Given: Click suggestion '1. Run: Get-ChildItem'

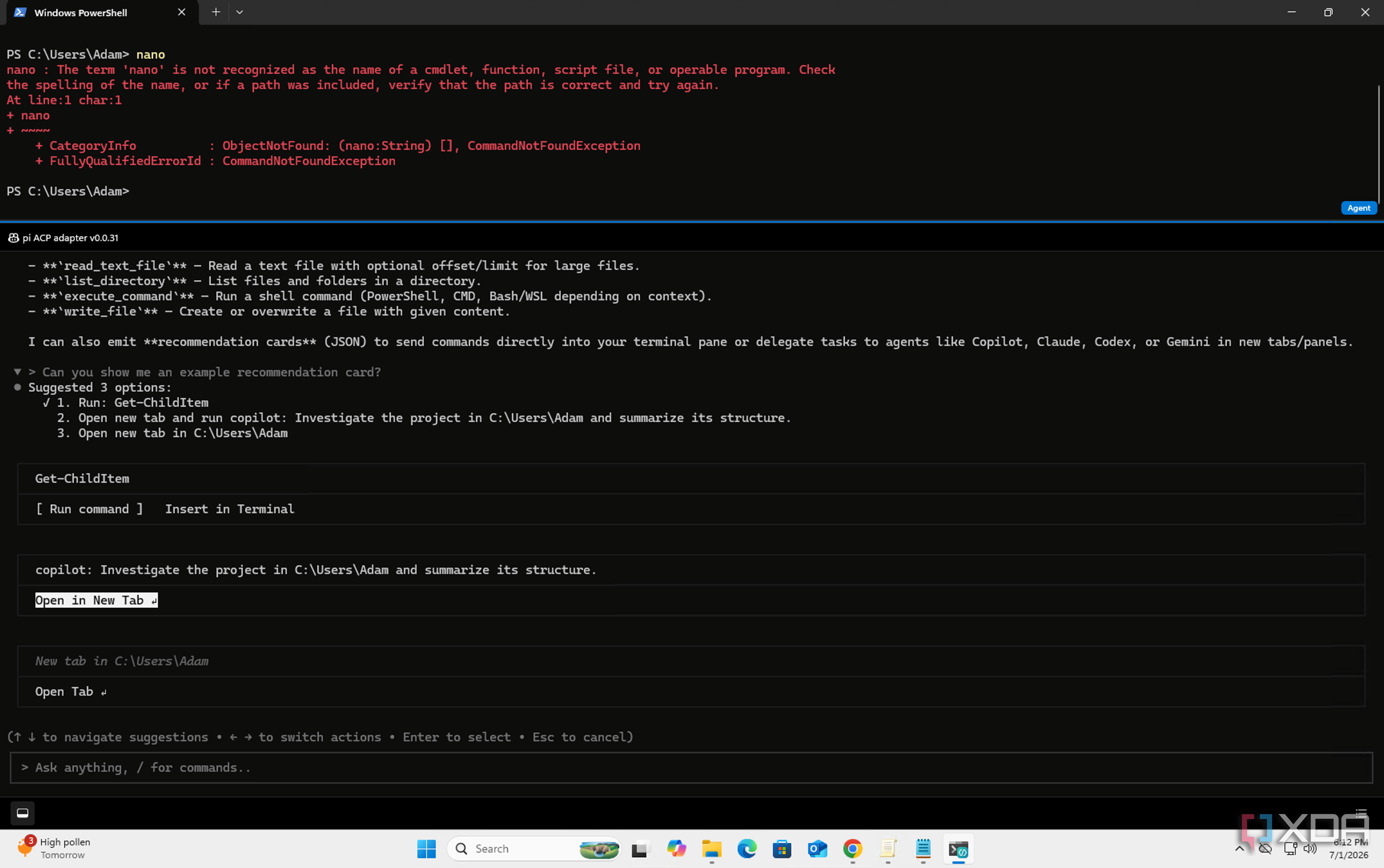Looking at the screenshot, I should pyautogui.click(x=133, y=403).
